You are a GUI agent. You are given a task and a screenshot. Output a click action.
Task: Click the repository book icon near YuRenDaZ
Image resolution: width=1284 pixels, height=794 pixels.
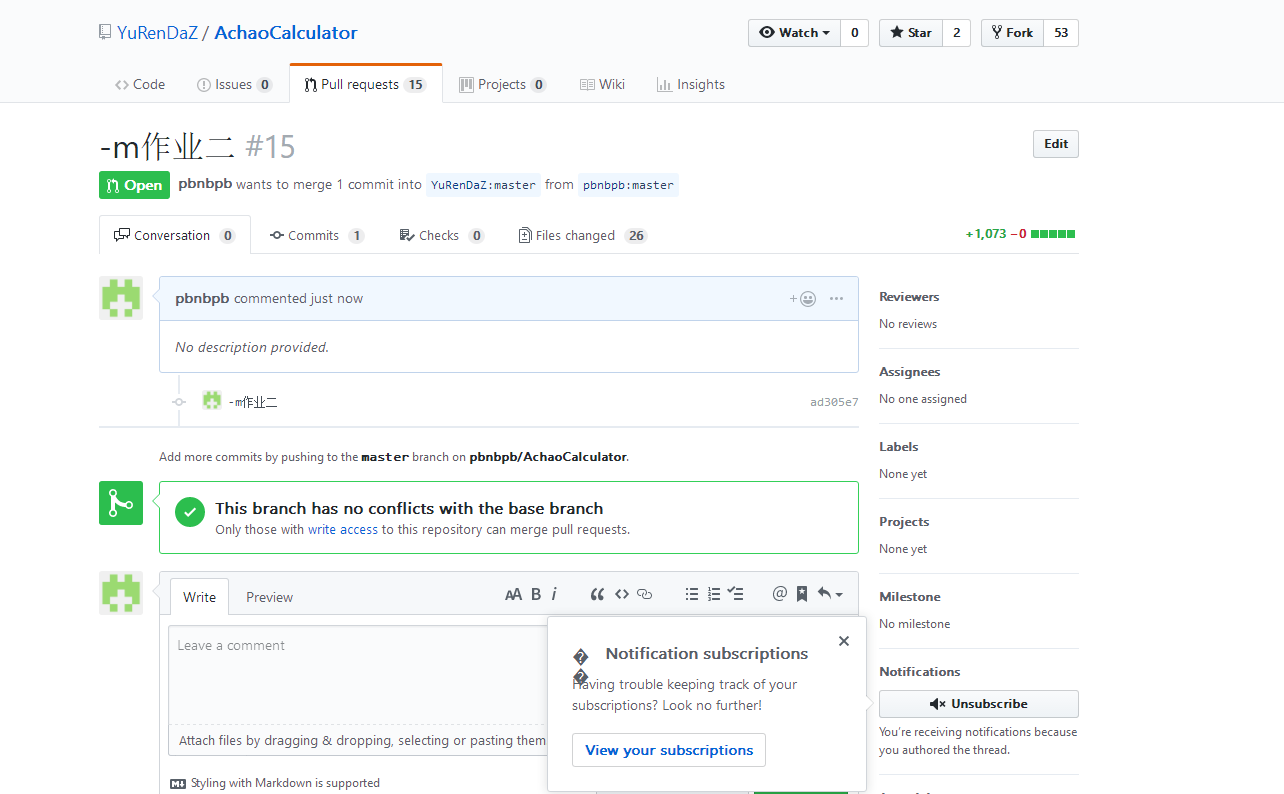105,32
